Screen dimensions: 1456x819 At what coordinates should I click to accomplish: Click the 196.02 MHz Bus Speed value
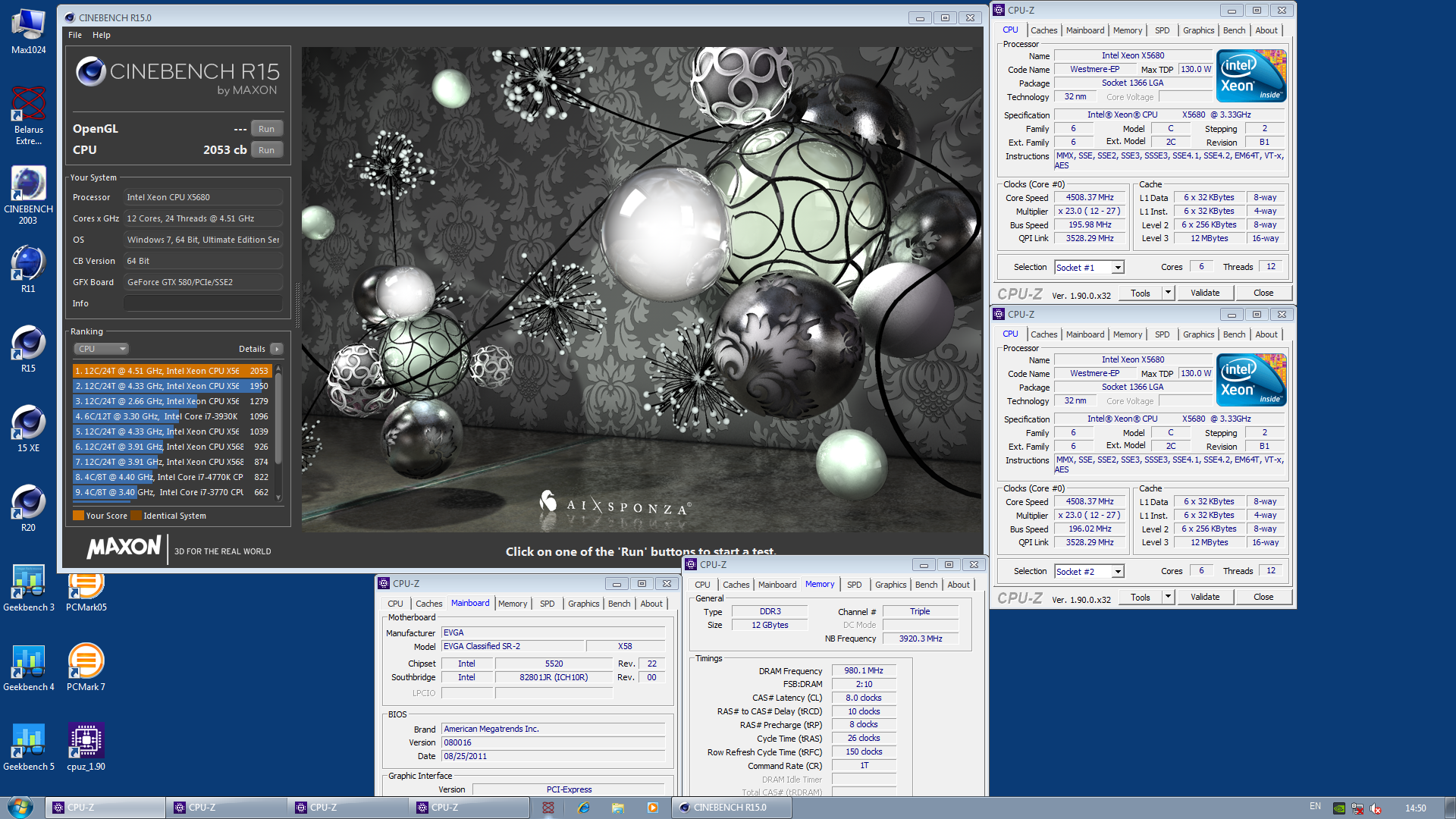[1090, 529]
